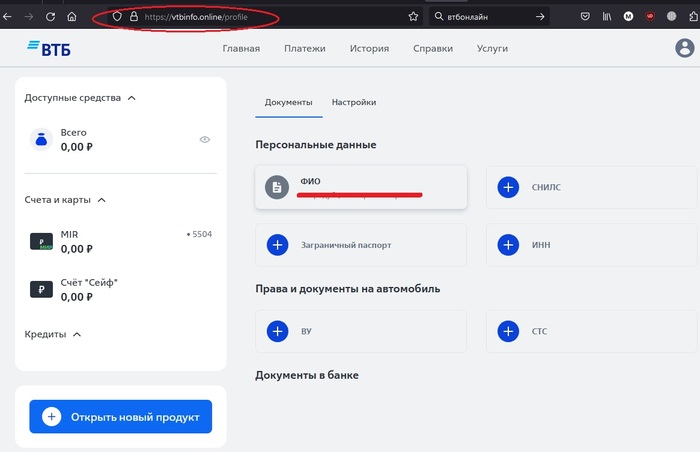Open the История menu item
700x452 pixels.
[369, 48]
